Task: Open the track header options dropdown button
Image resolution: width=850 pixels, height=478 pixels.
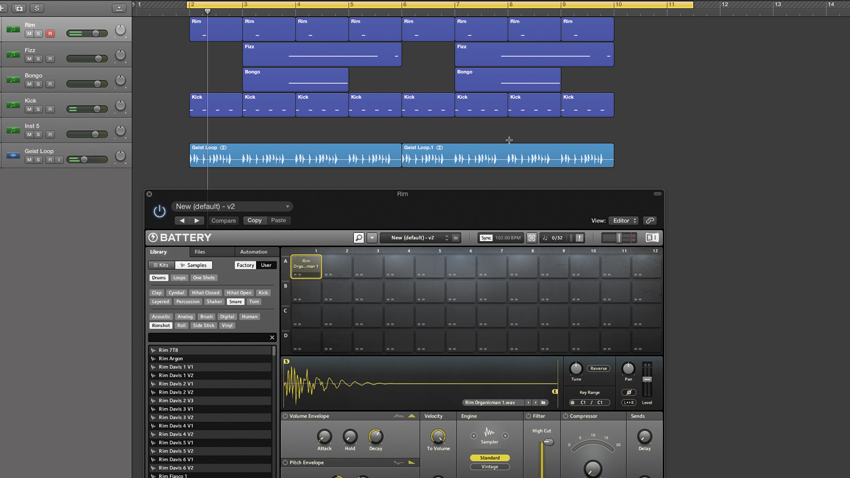Action: (x=119, y=8)
